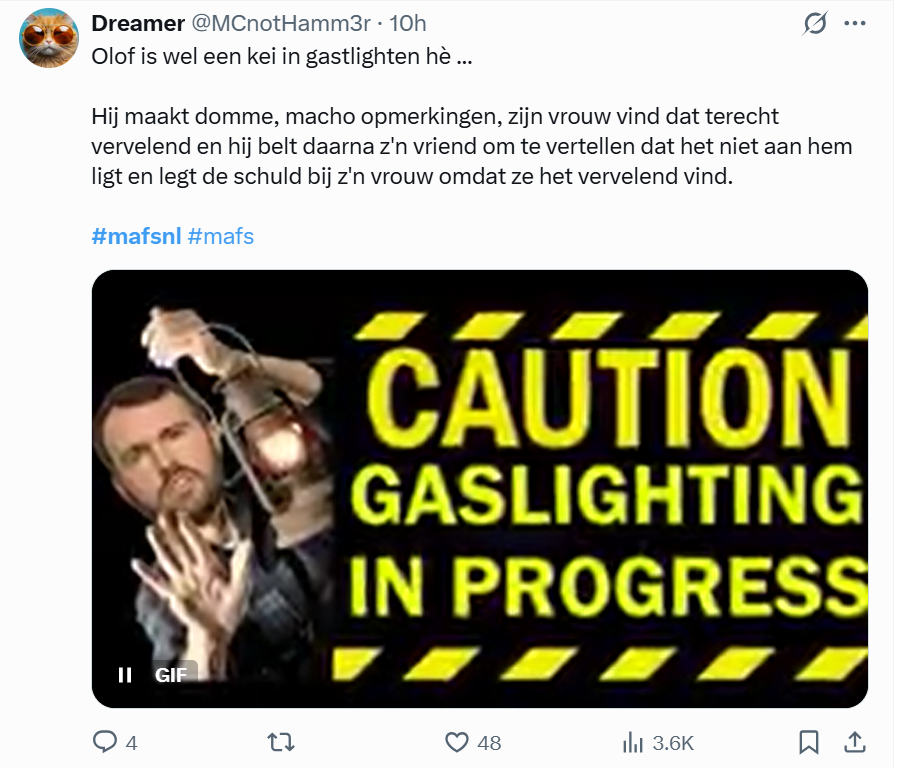Screen dimensions: 901x768
Task: Click the like count of 48
Action: 489,743
